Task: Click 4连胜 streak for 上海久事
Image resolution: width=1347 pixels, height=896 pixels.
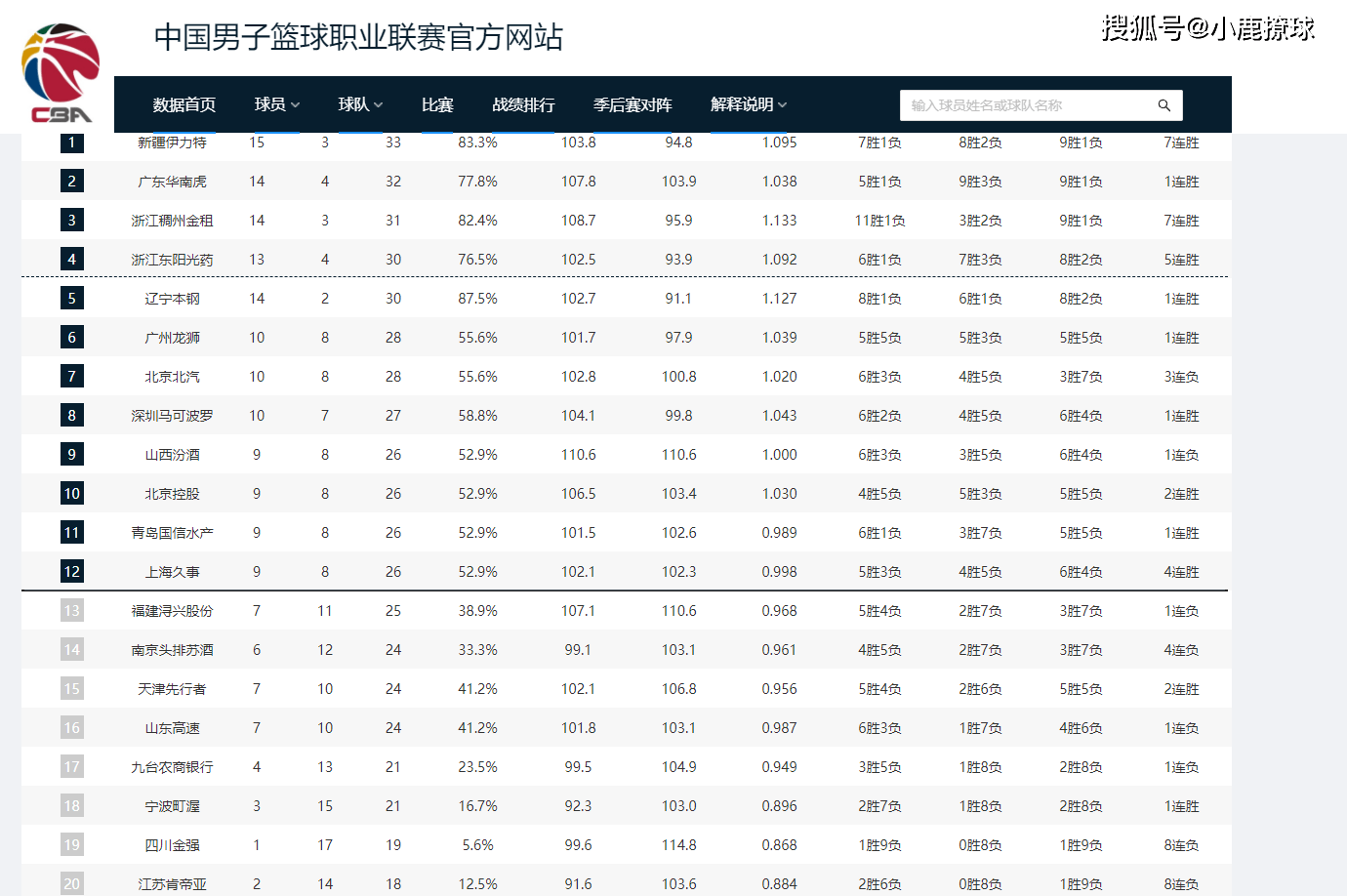Action: point(1181,572)
